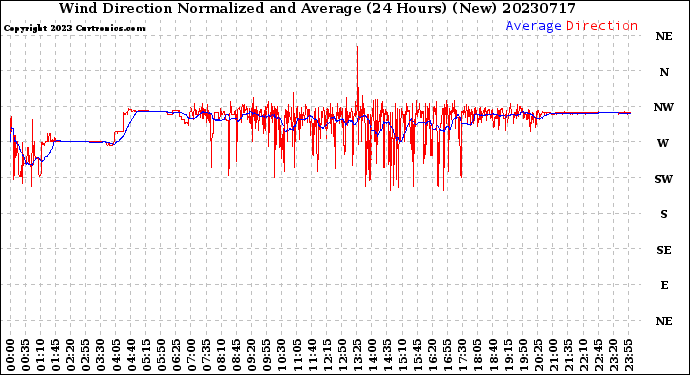Image resolution: width=690 pixels, height=375 pixels.
Task: Select the "15:45" time axis label
Action: click(418, 355)
